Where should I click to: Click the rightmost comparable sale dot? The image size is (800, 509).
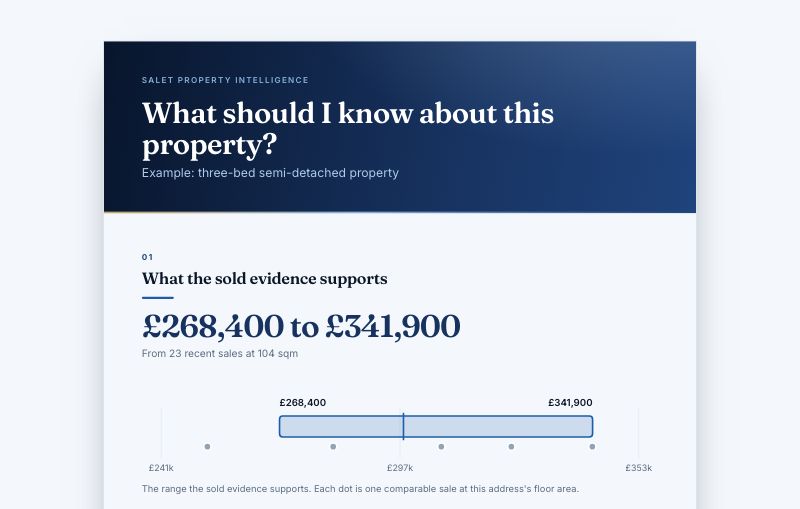[x=592, y=446]
